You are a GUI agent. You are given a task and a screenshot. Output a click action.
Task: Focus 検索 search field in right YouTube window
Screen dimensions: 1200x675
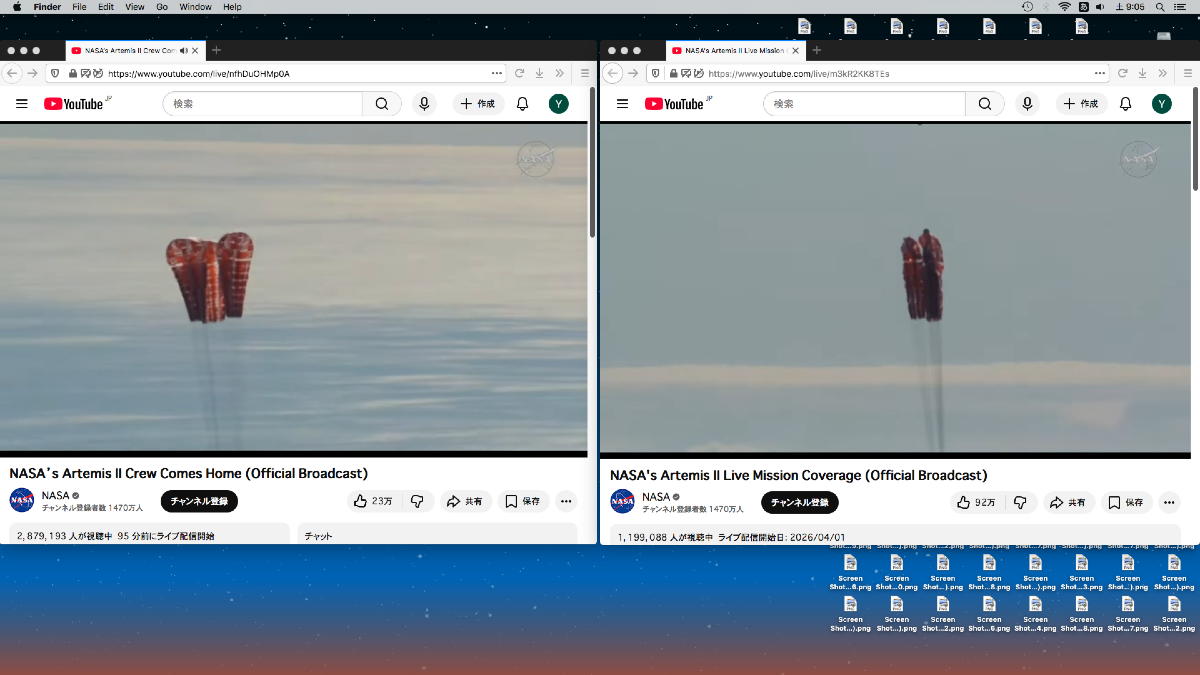865,104
